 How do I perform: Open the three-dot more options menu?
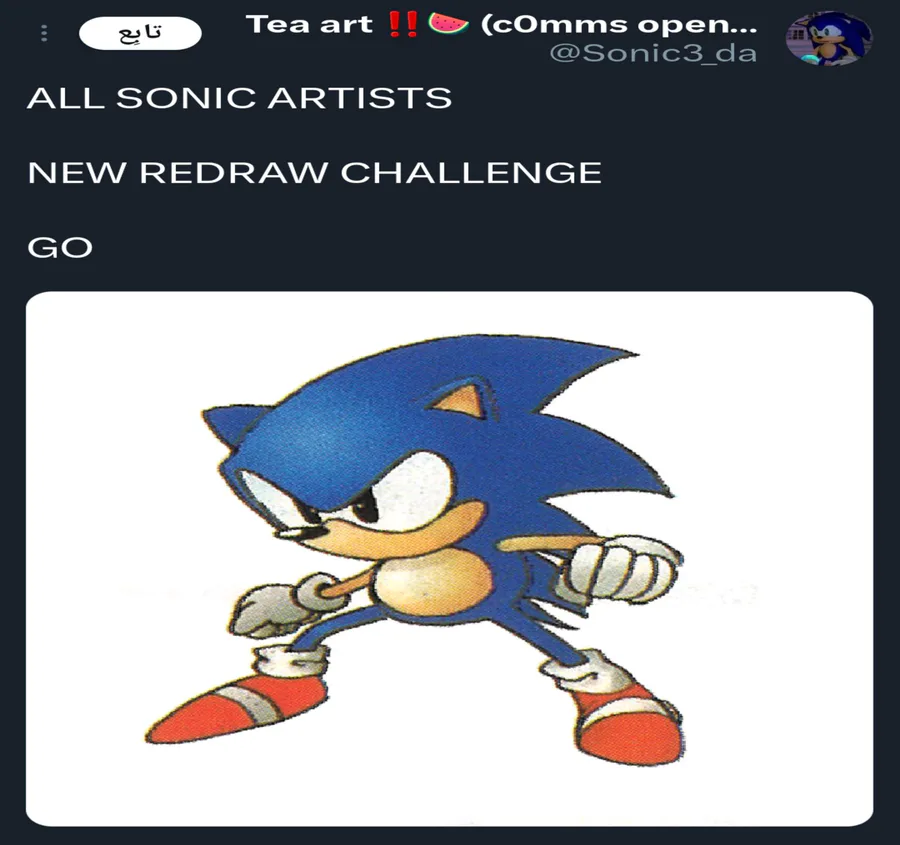tap(44, 33)
